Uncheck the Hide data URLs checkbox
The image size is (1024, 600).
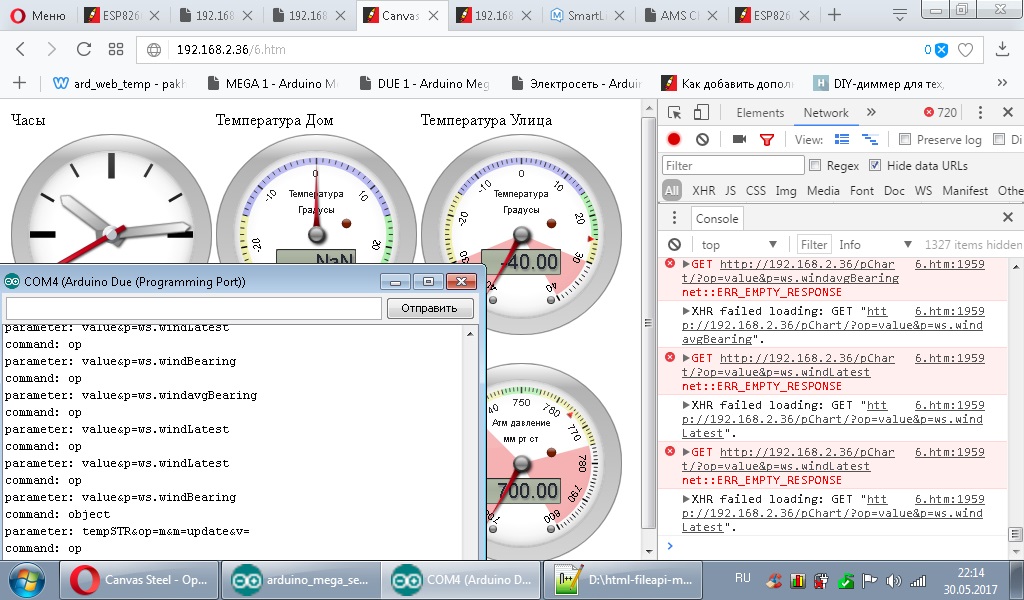point(875,166)
